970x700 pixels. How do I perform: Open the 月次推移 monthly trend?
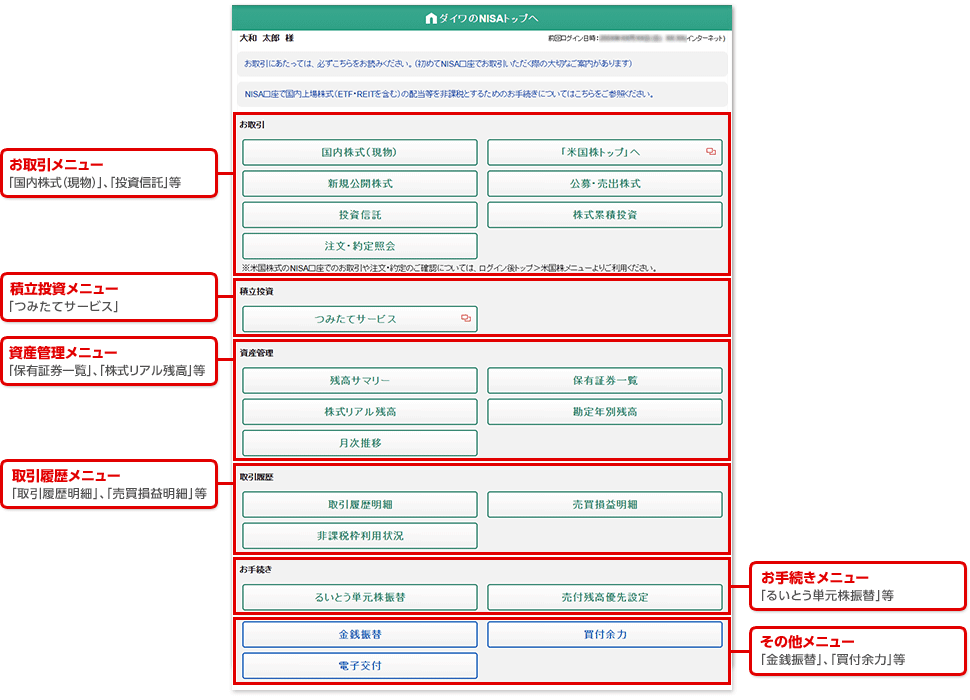click(360, 443)
